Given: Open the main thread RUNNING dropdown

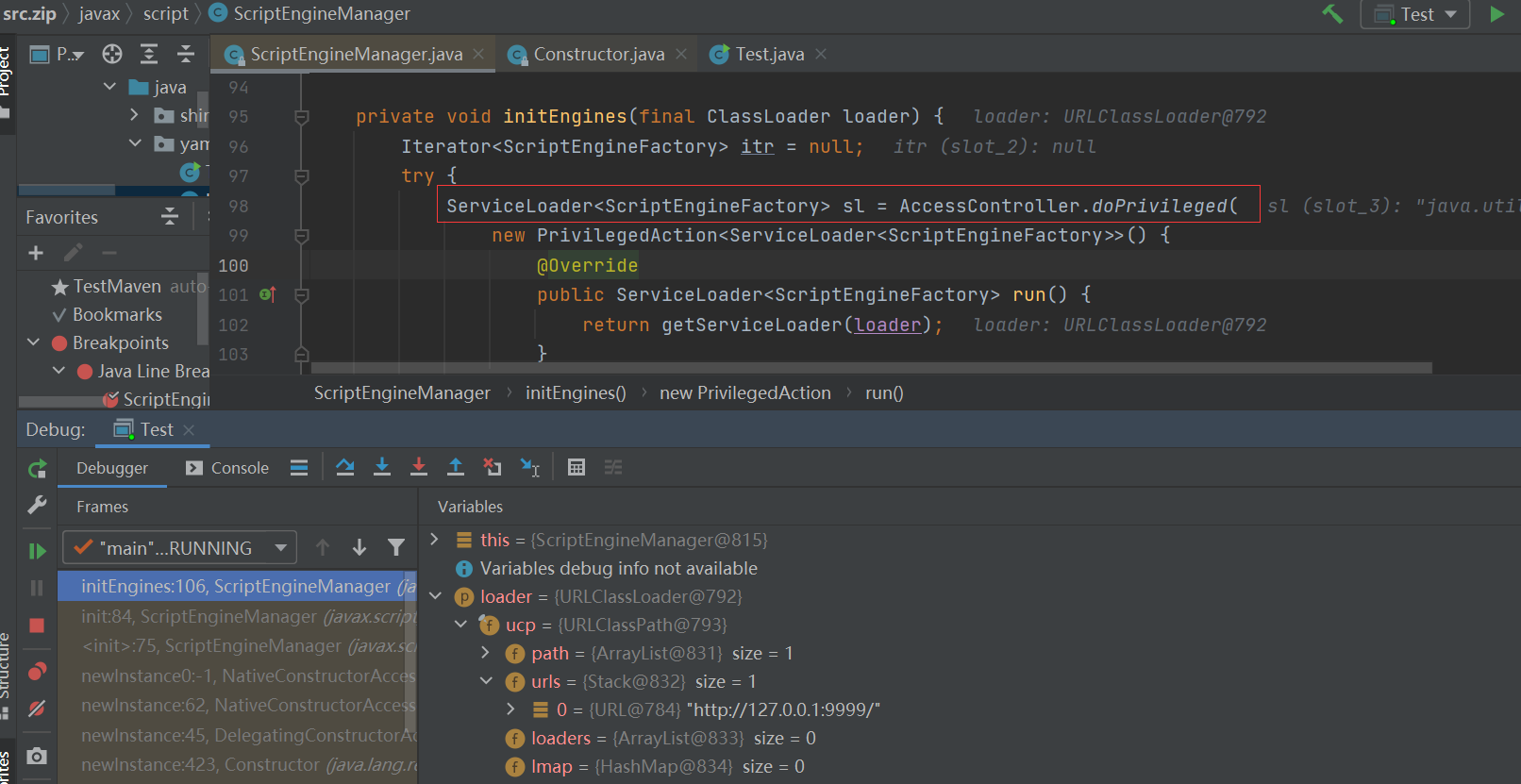Looking at the screenshot, I should [179, 548].
